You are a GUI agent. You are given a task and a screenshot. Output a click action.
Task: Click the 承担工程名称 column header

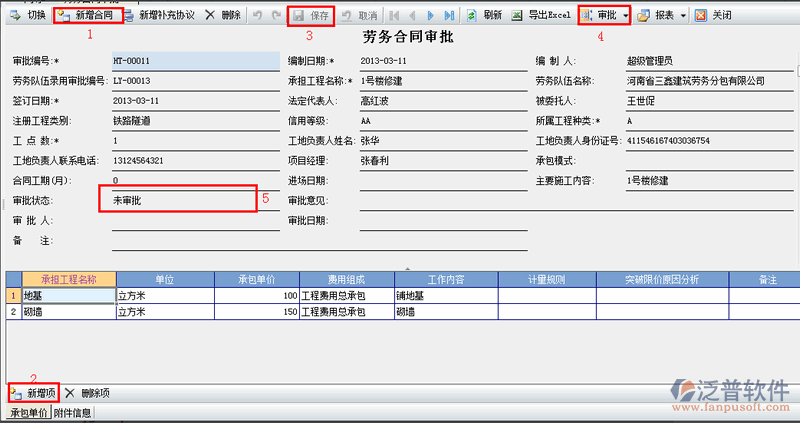(x=69, y=280)
